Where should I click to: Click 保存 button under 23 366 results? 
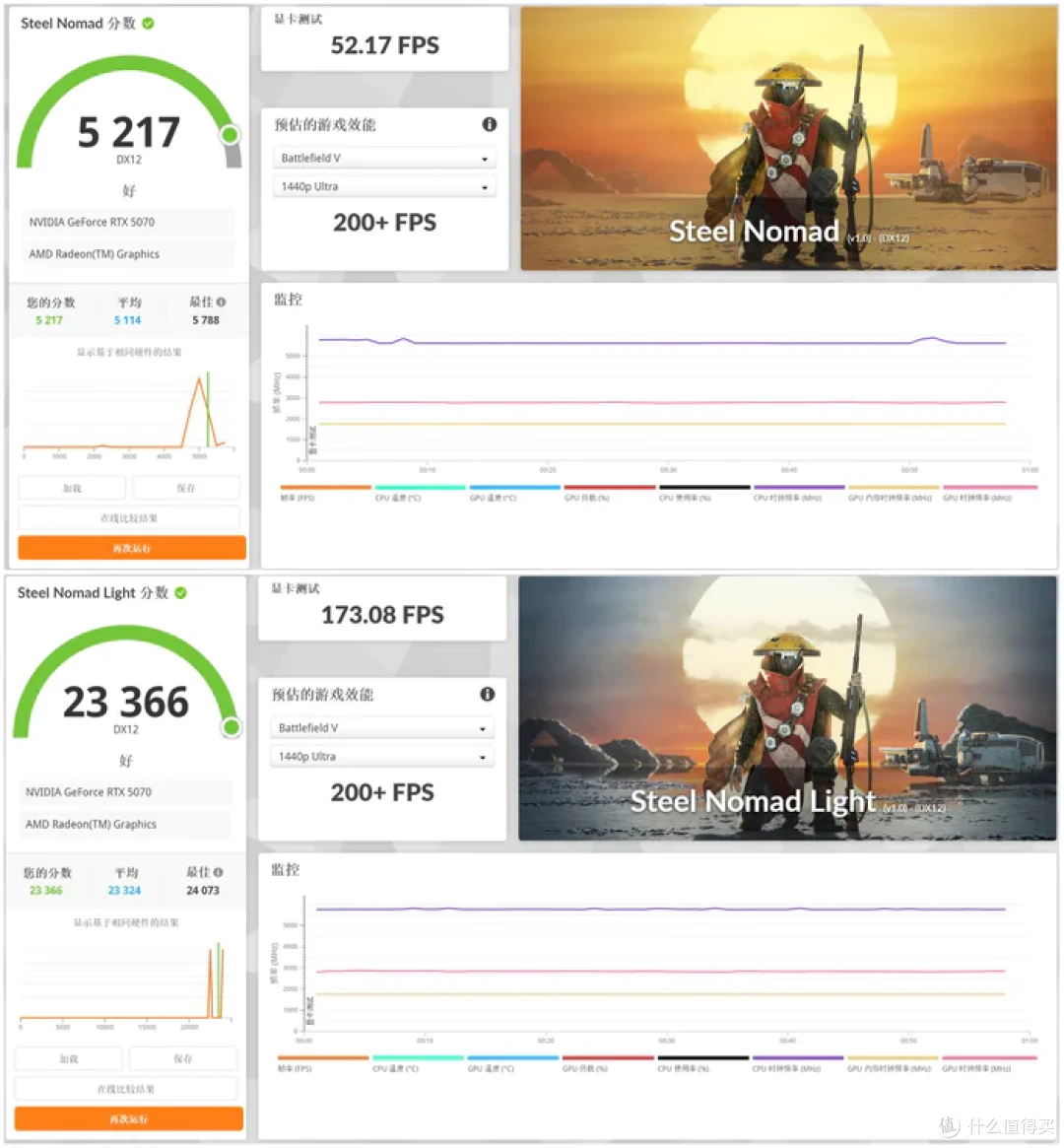point(183,1059)
